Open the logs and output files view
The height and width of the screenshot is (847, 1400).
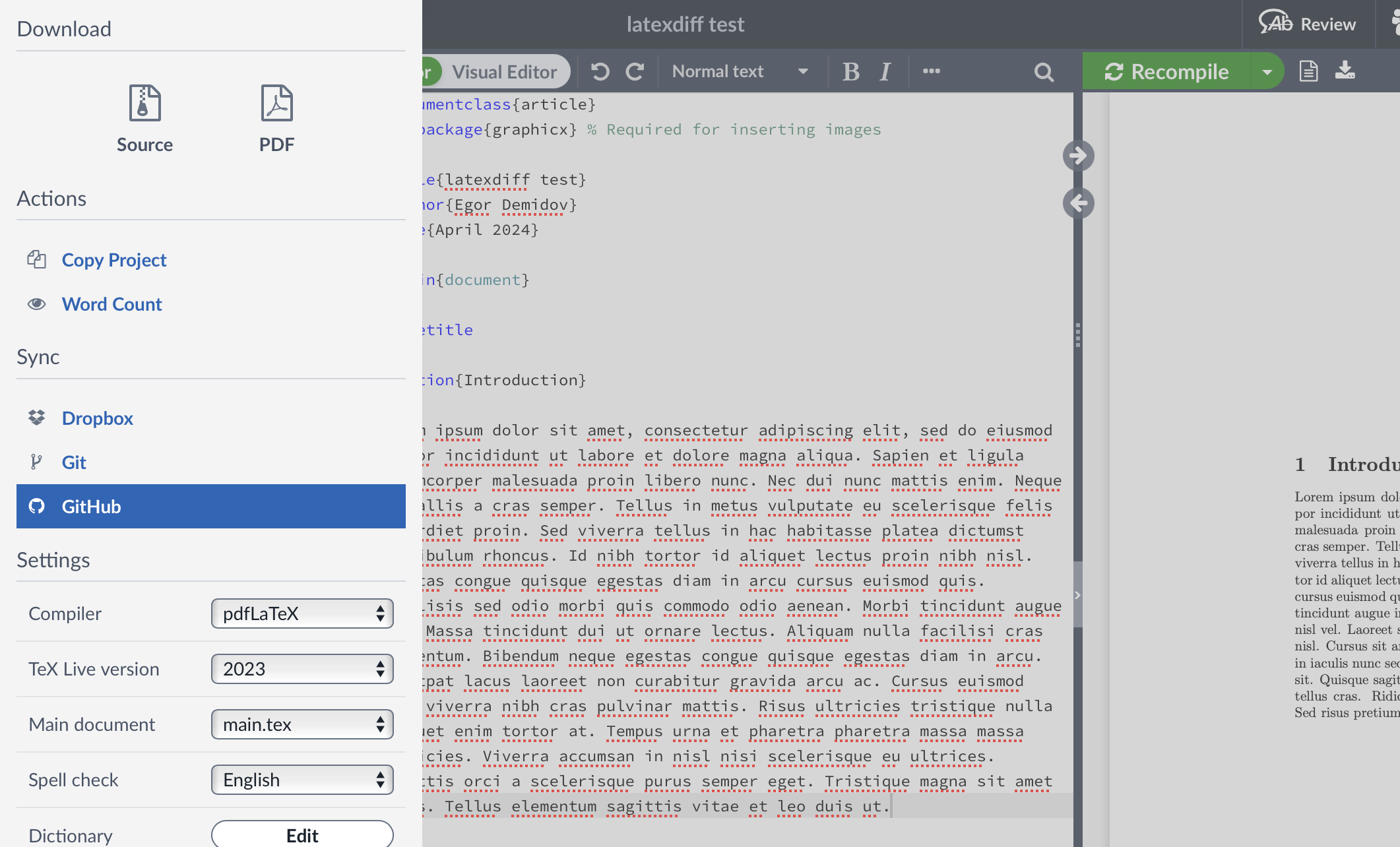coord(1308,71)
